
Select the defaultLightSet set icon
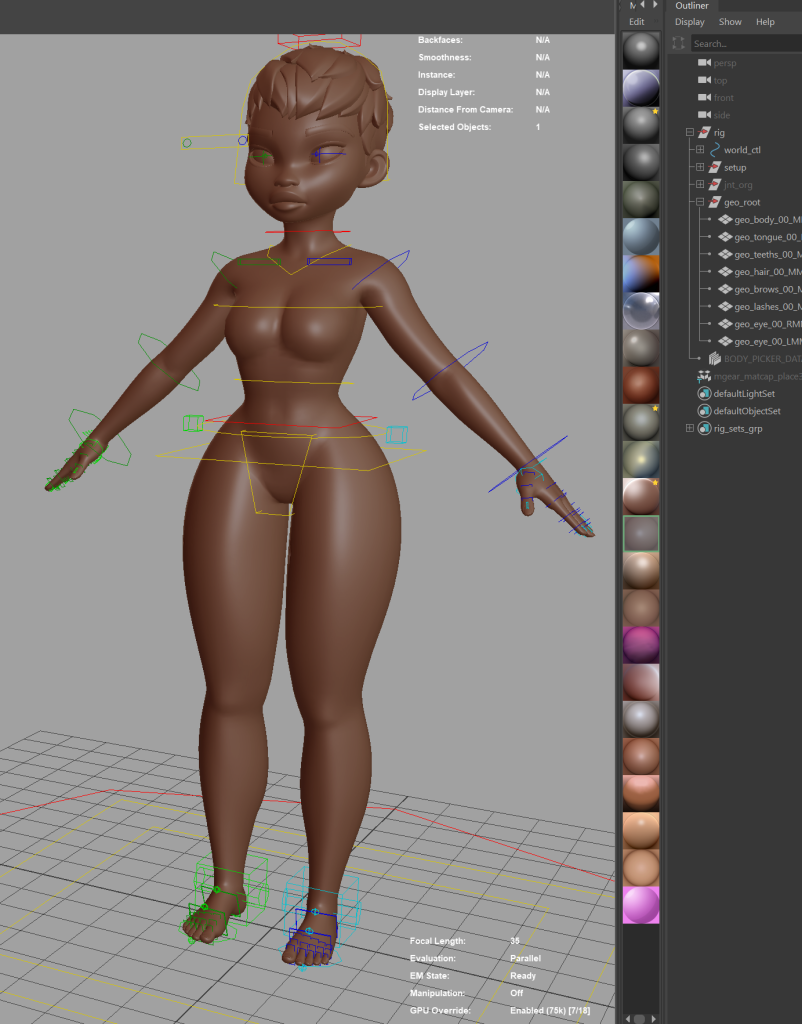(x=704, y=394)
